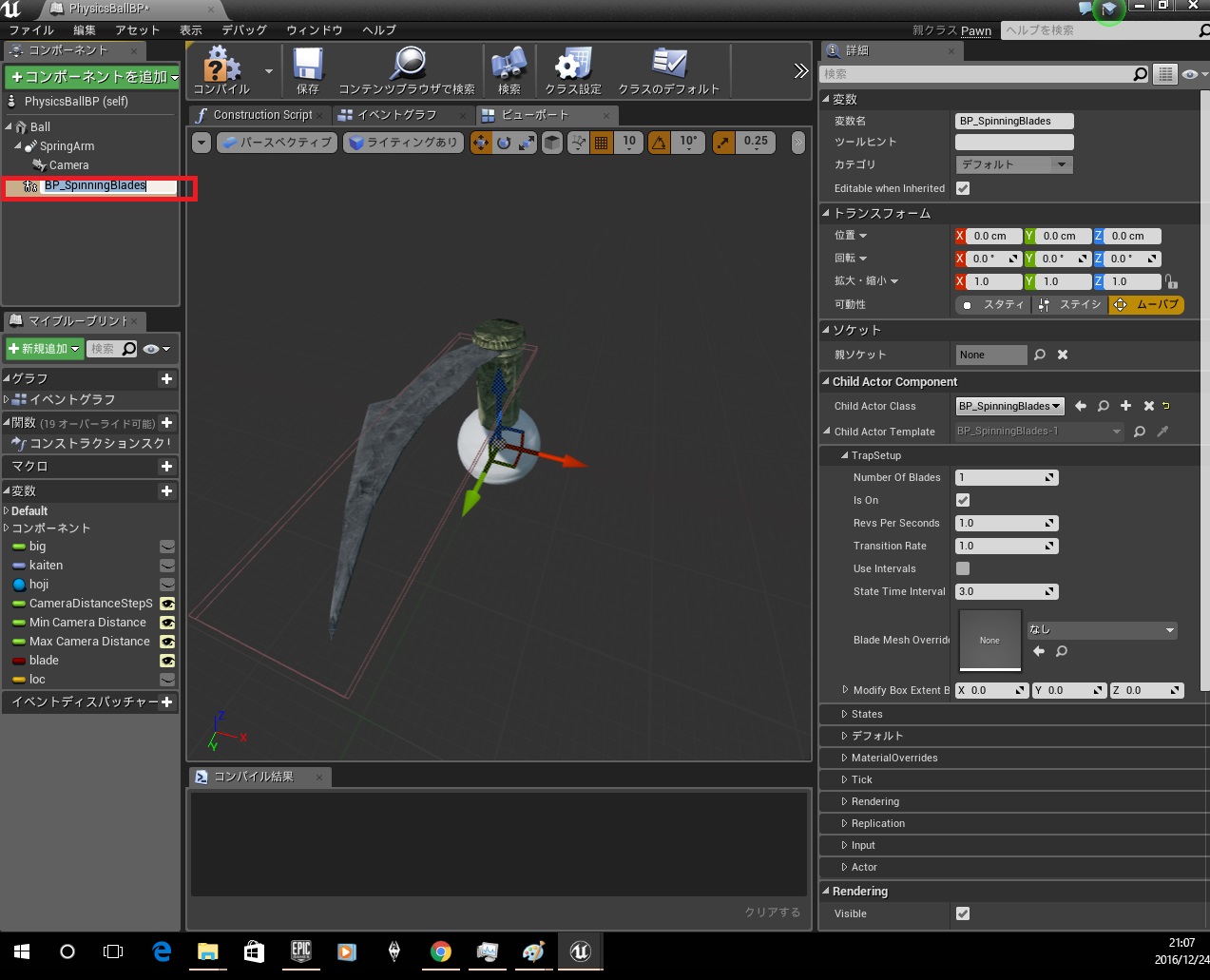
Task: Set mobility to ムーバブル
Action: point(1146,304)
